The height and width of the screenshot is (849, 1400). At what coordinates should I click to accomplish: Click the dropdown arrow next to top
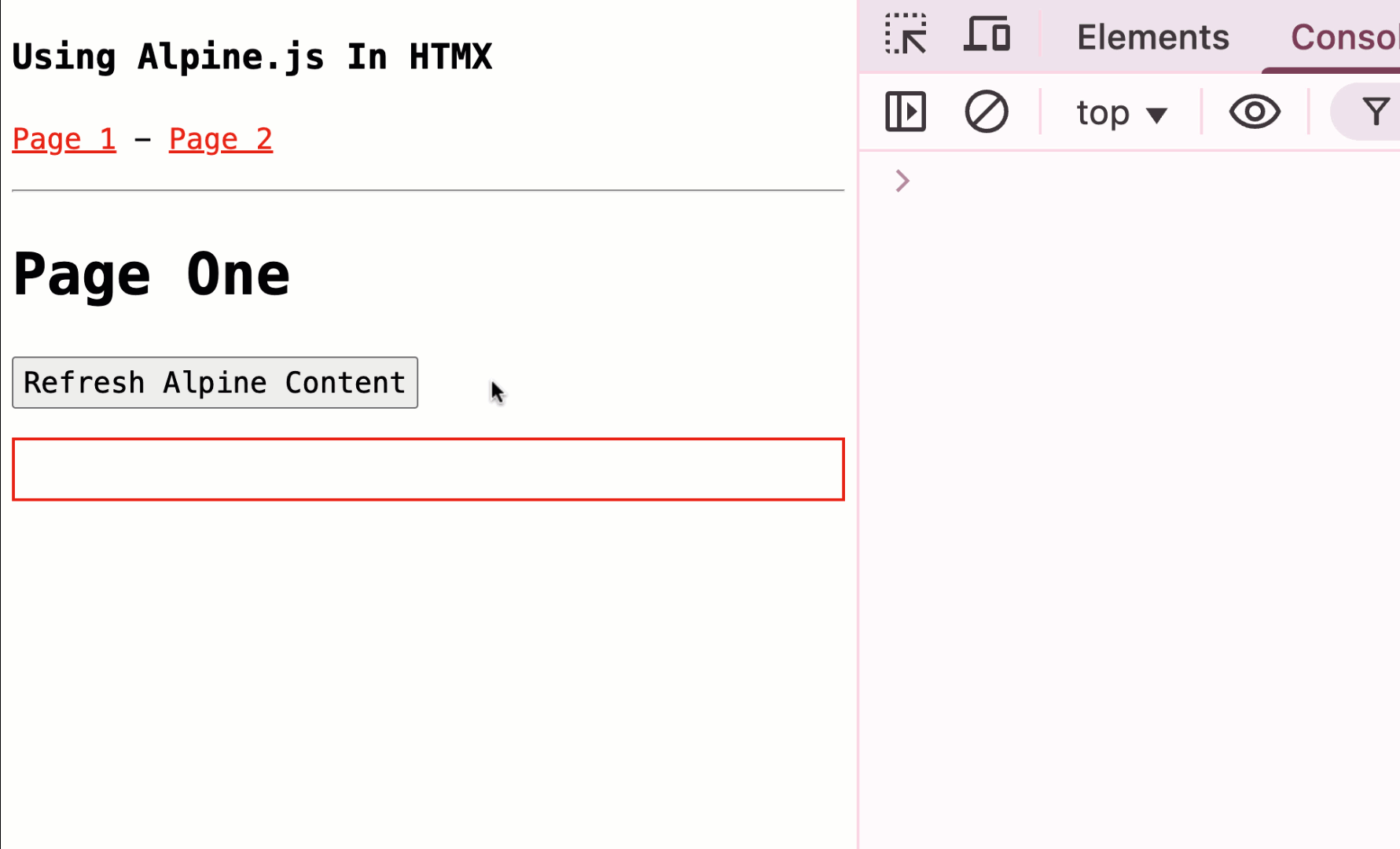point(1156,116)
